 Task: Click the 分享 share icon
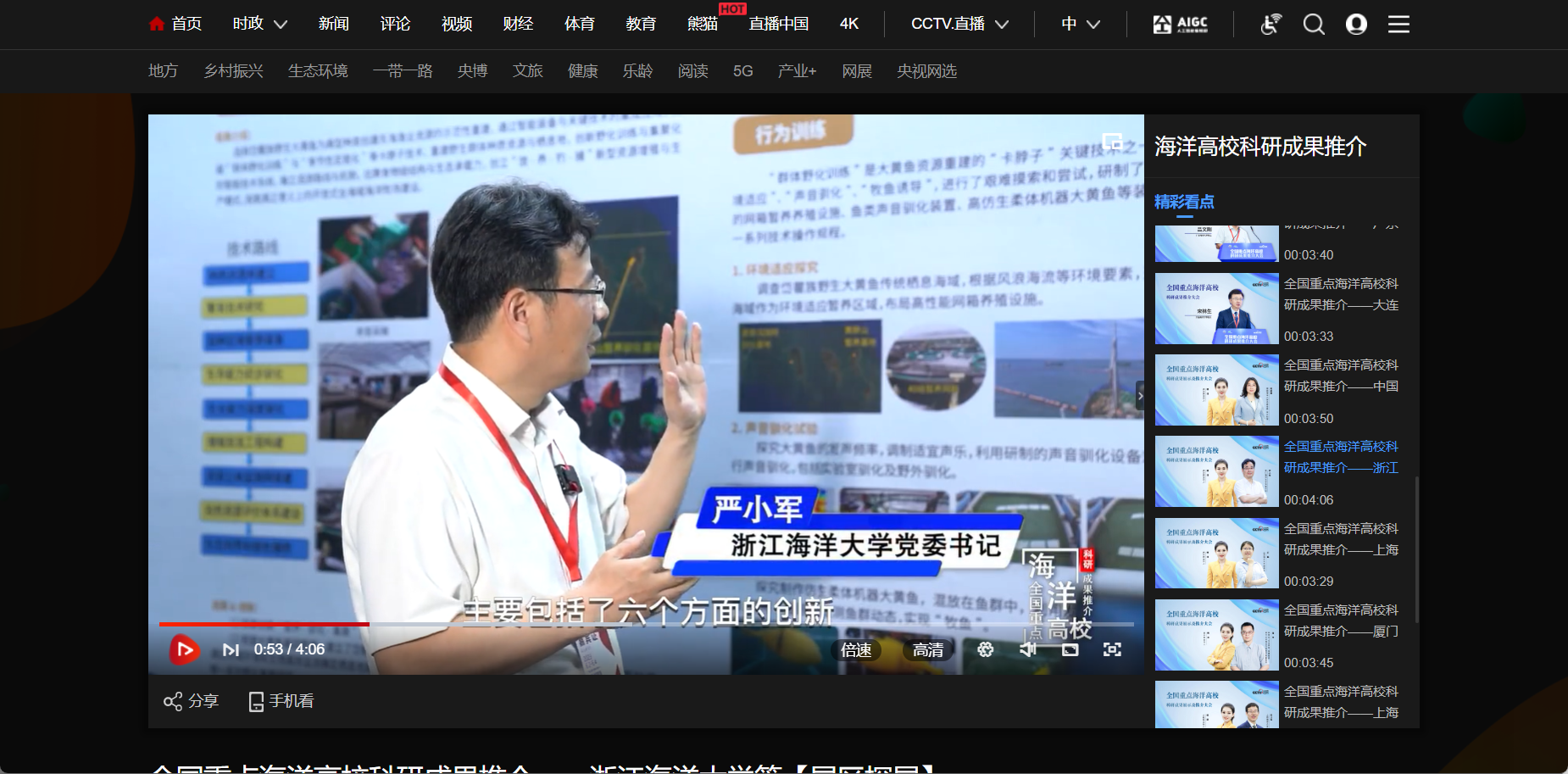pos(191,701)
